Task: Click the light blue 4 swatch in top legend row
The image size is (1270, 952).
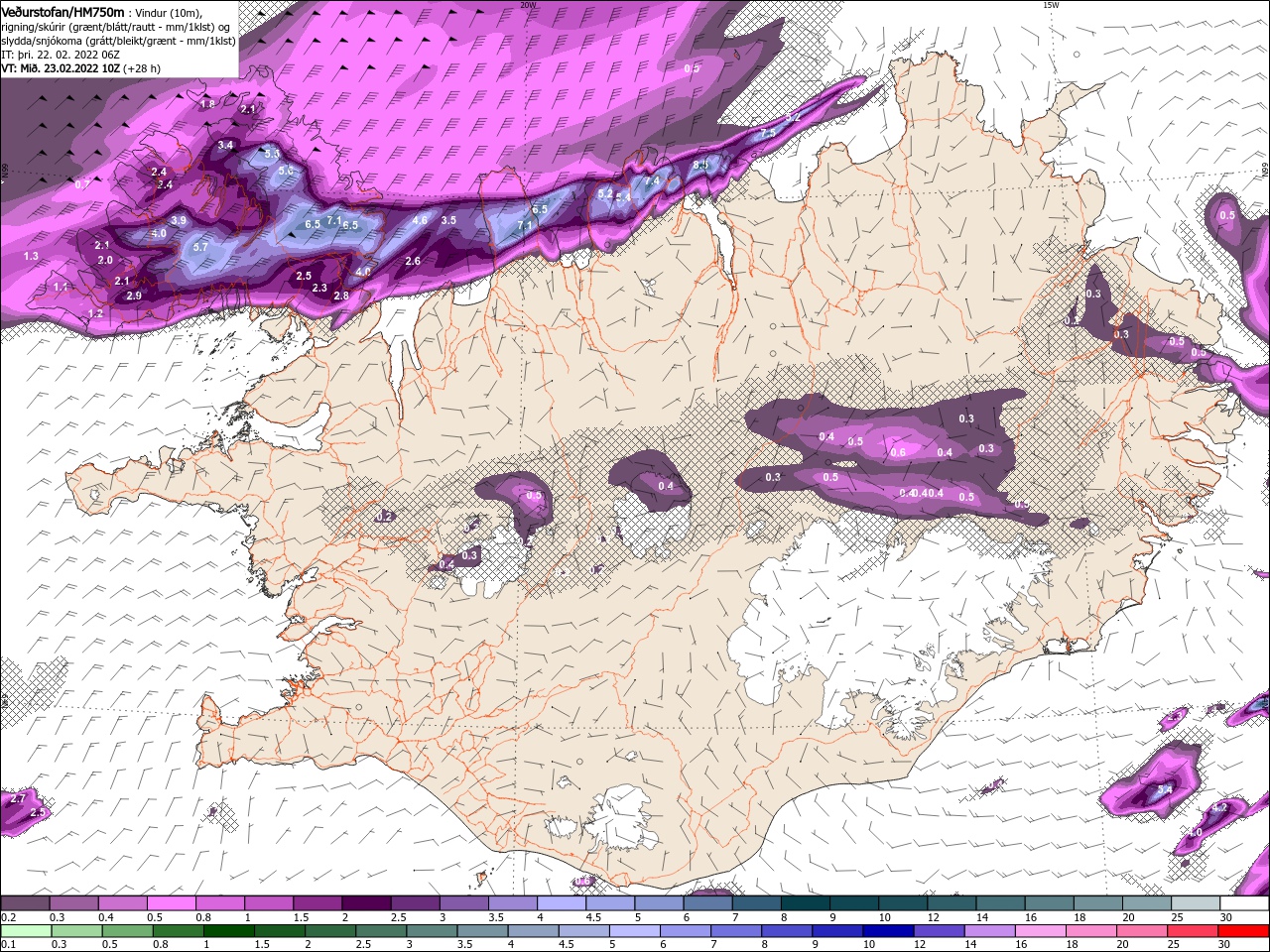Action: pos(562,903)
